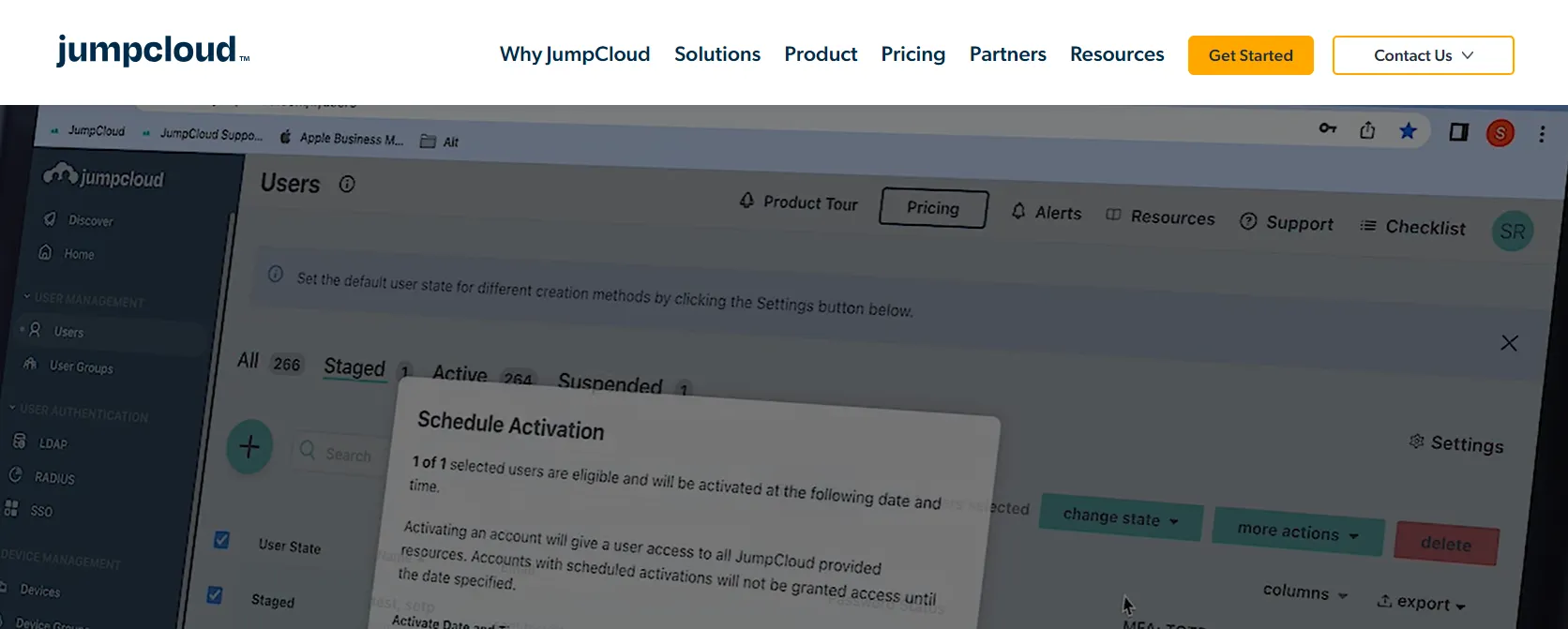
Task: Click the jumpcloud admin console logo
Action: click(104, 176)
